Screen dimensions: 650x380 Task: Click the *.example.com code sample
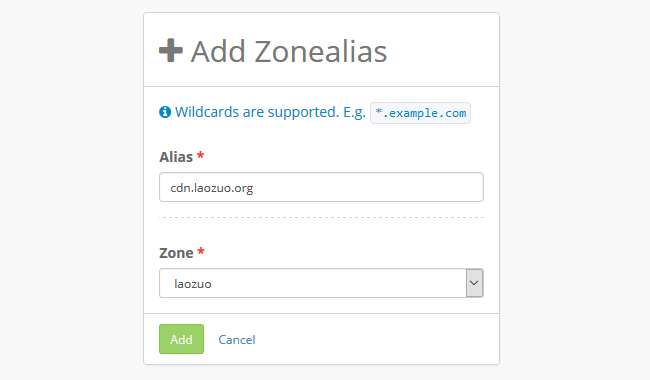(420, 113)
